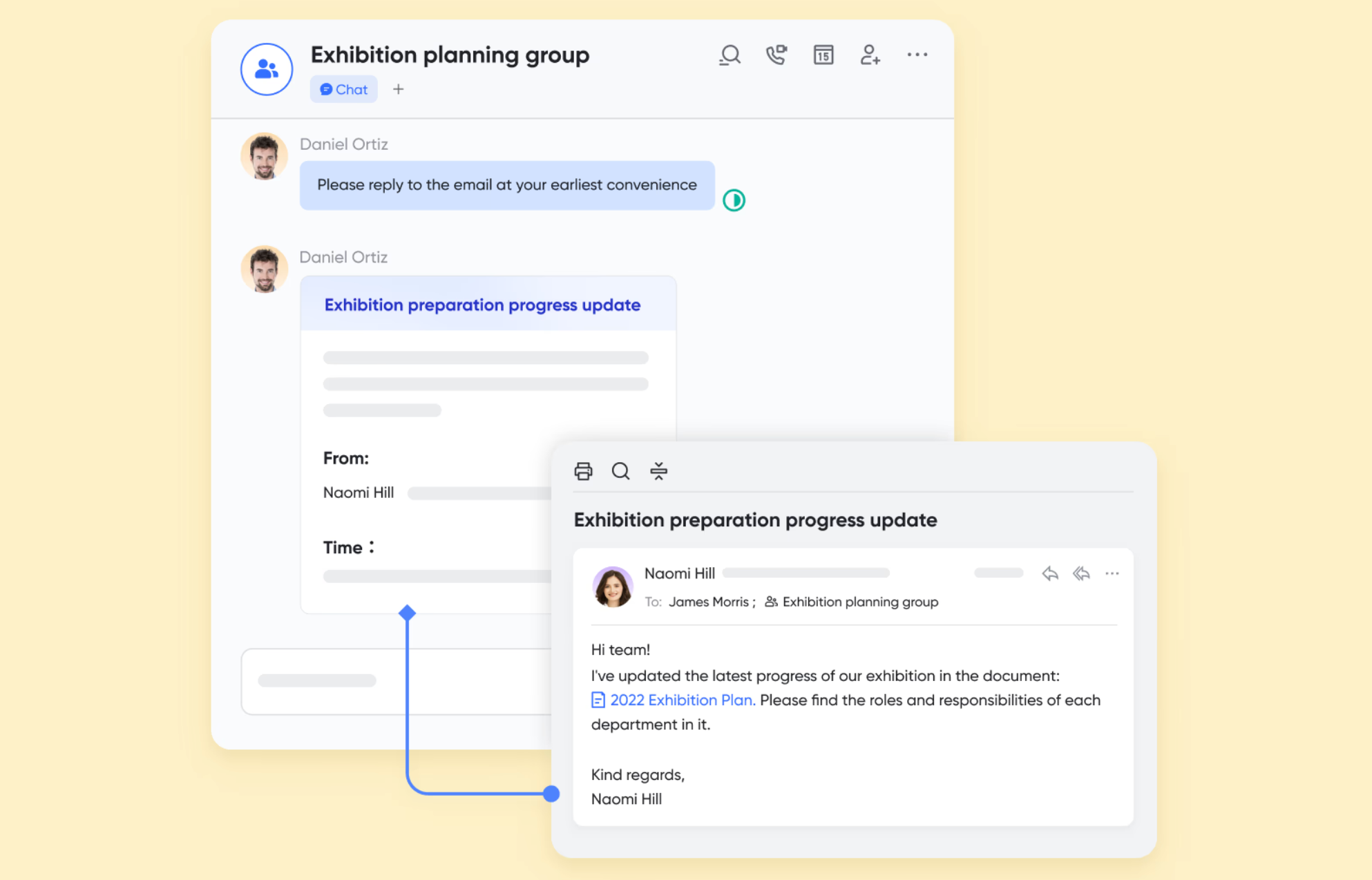Viewport: 1372px width, 880px height.
Task: Click recipient James Morris
Action: [708, 602]
